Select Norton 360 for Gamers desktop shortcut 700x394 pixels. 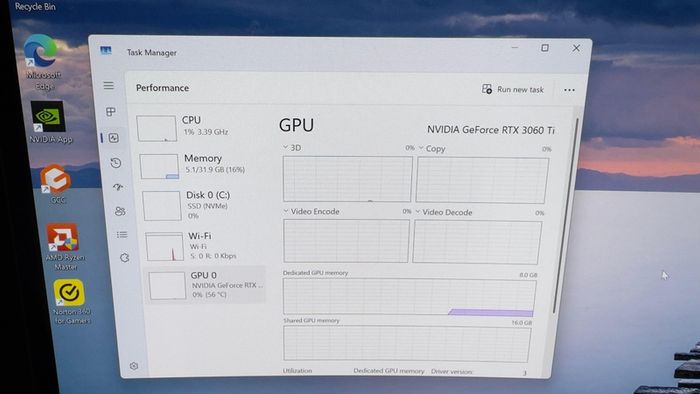(71, 302)
